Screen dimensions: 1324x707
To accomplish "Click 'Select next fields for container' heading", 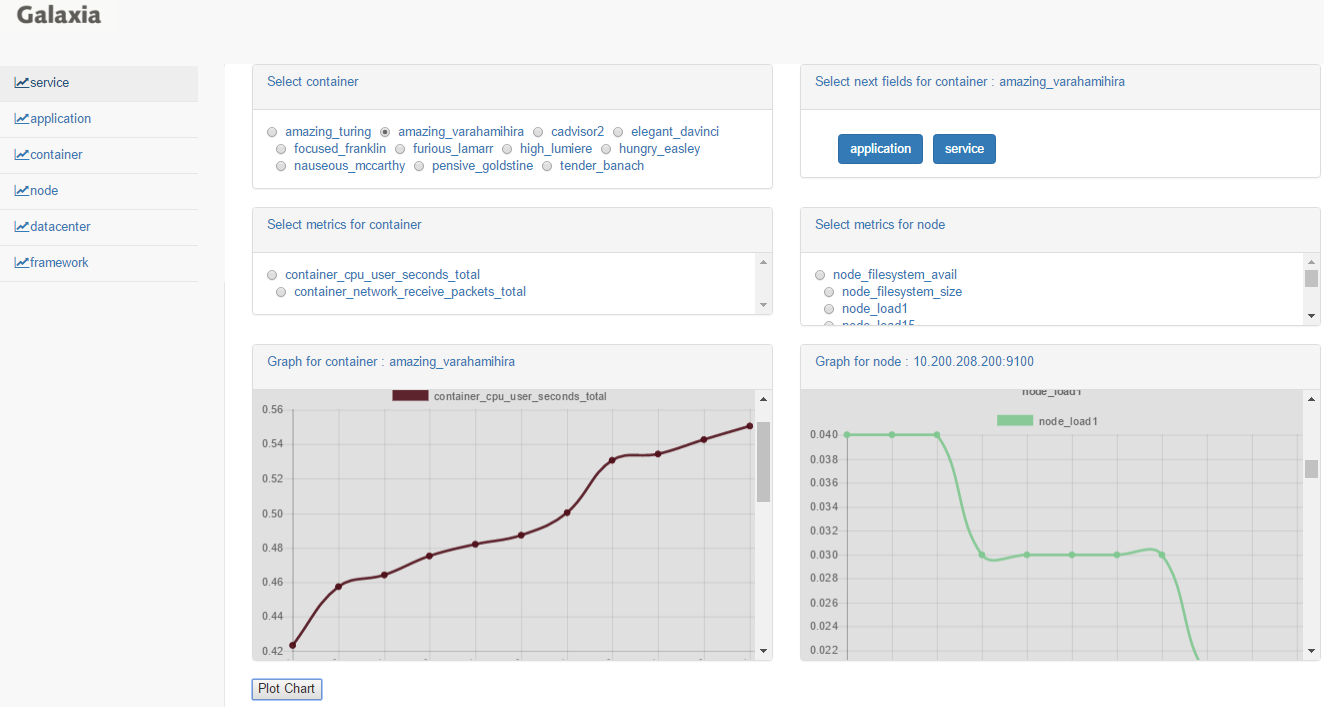I will pos(970,82).
